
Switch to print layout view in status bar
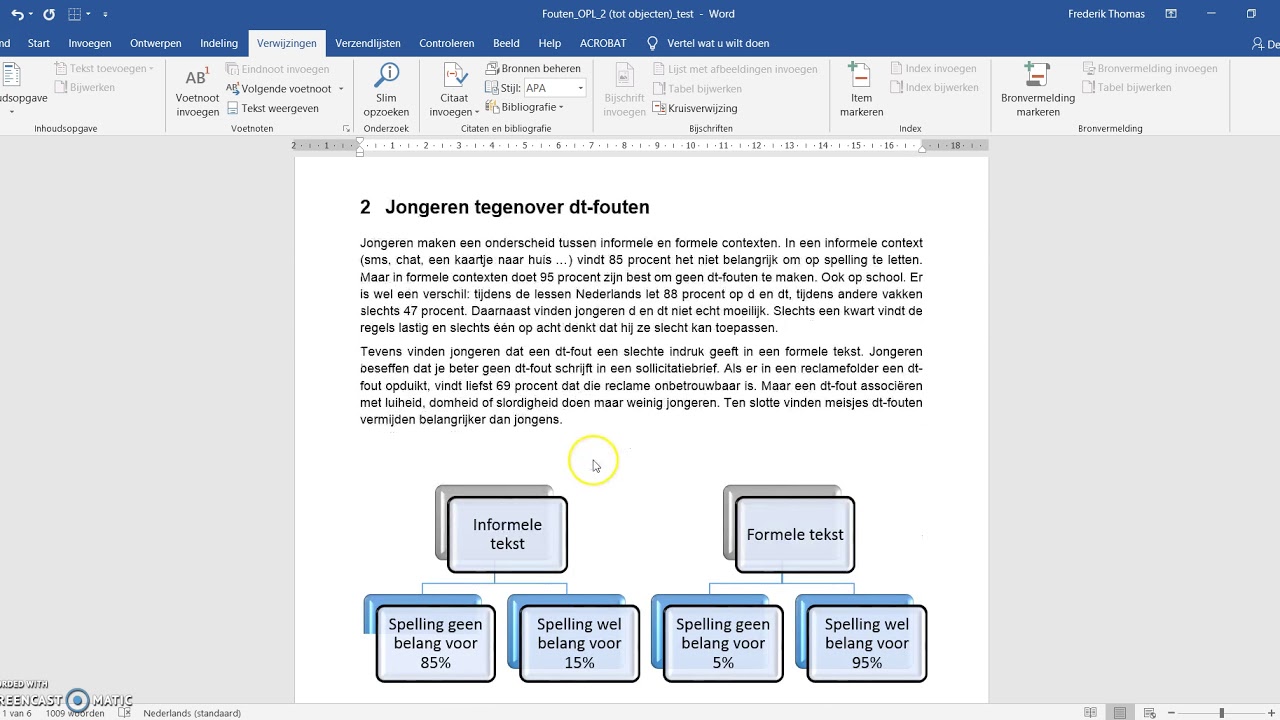click(1121, 713)
